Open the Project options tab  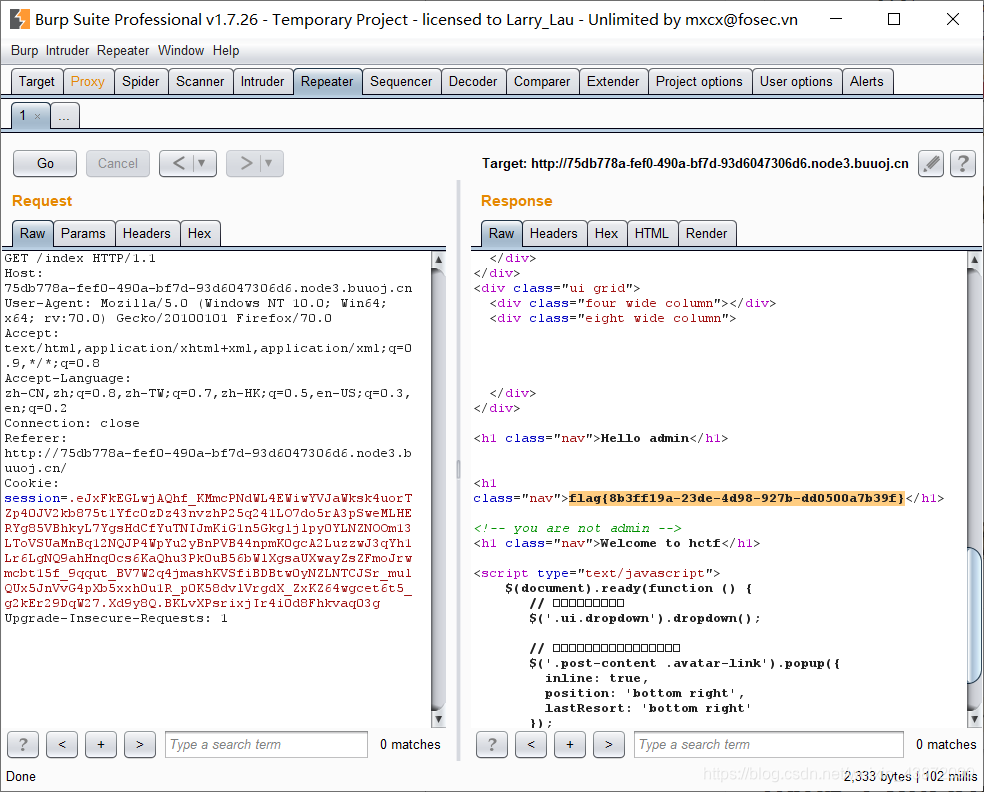[699, 82]
